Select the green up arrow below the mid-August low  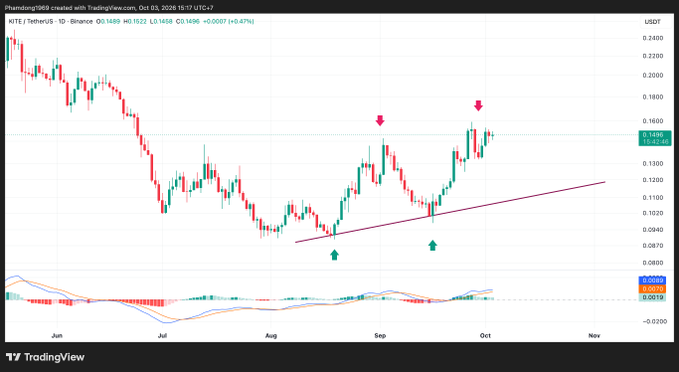point(334,255)
